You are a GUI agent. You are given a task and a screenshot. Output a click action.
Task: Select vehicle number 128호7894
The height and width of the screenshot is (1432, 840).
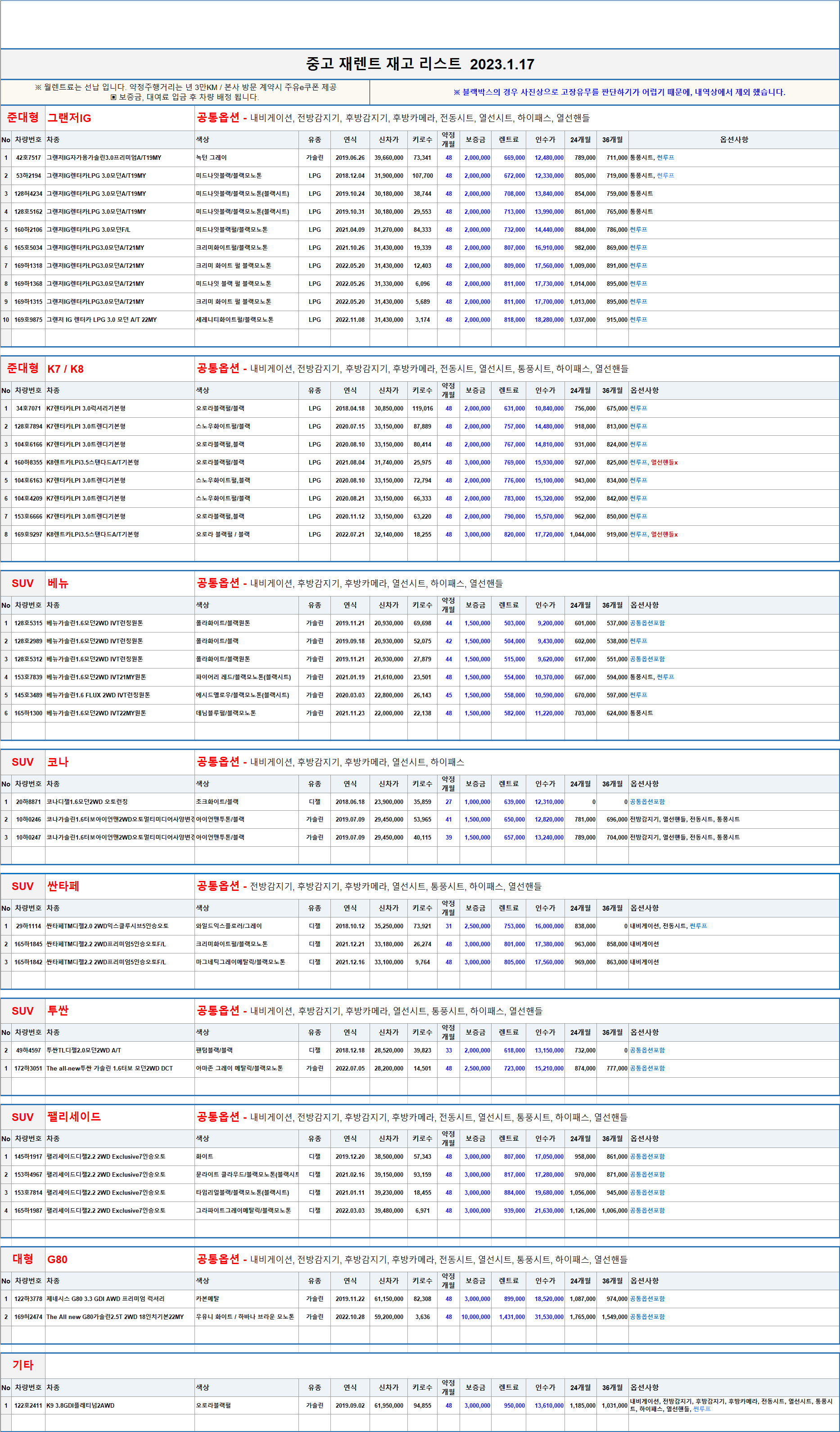pyautogui.click(x=28, y=426)
